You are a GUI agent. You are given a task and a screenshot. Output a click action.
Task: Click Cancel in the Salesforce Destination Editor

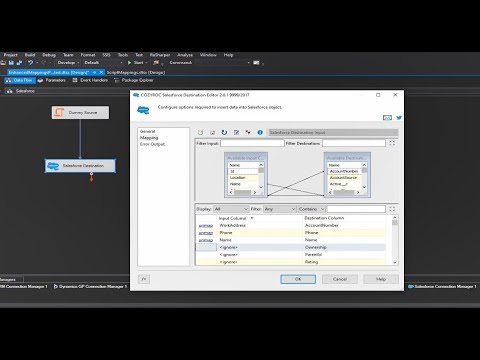point(340,279)
